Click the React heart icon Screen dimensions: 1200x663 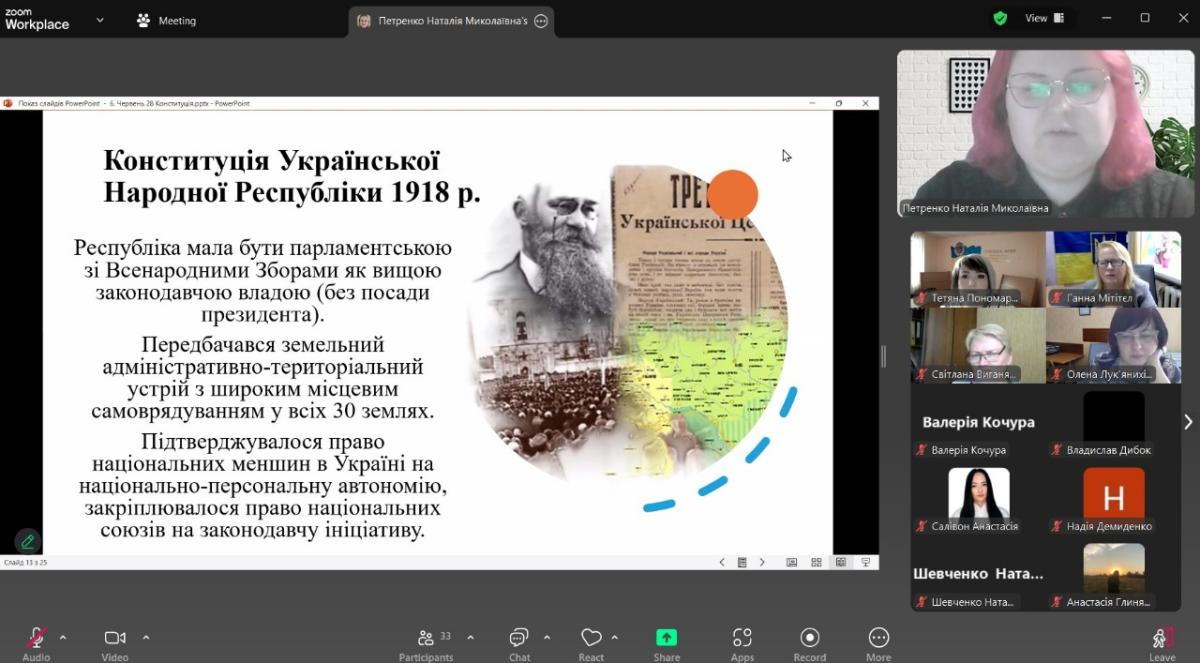[x=591, y=639]
